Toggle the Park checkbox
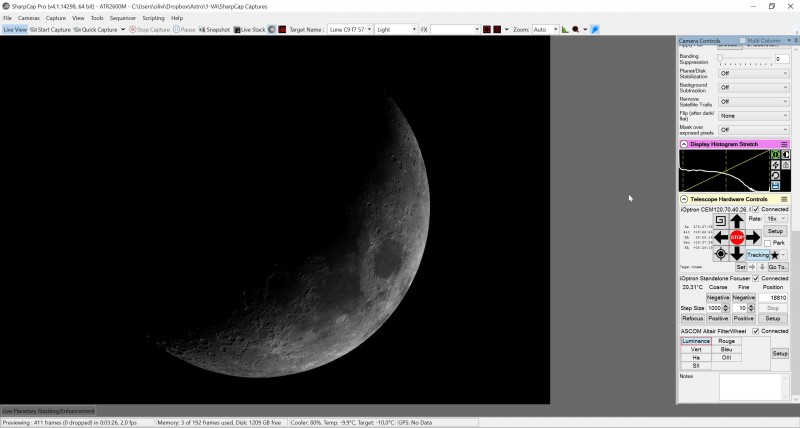The image size is (800, 428). (x=767, y=243)
